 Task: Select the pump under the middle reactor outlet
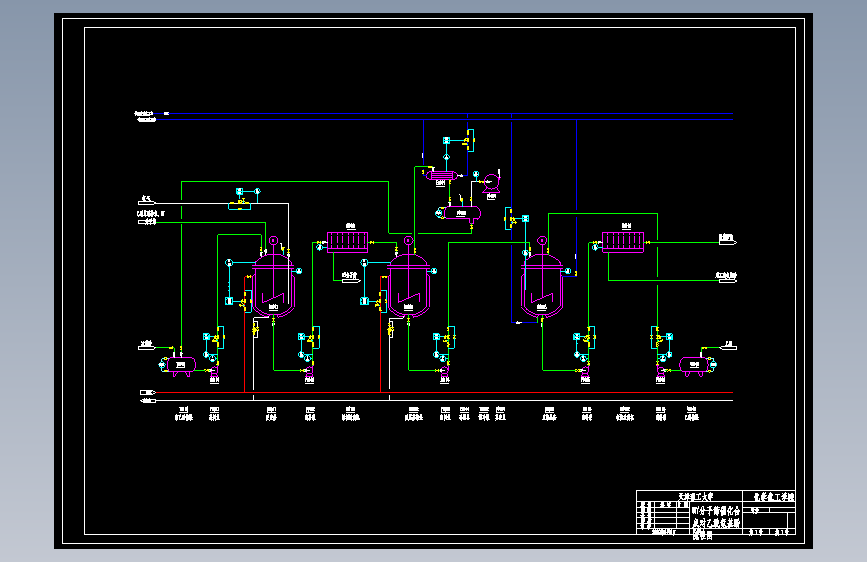click(445, 370)
